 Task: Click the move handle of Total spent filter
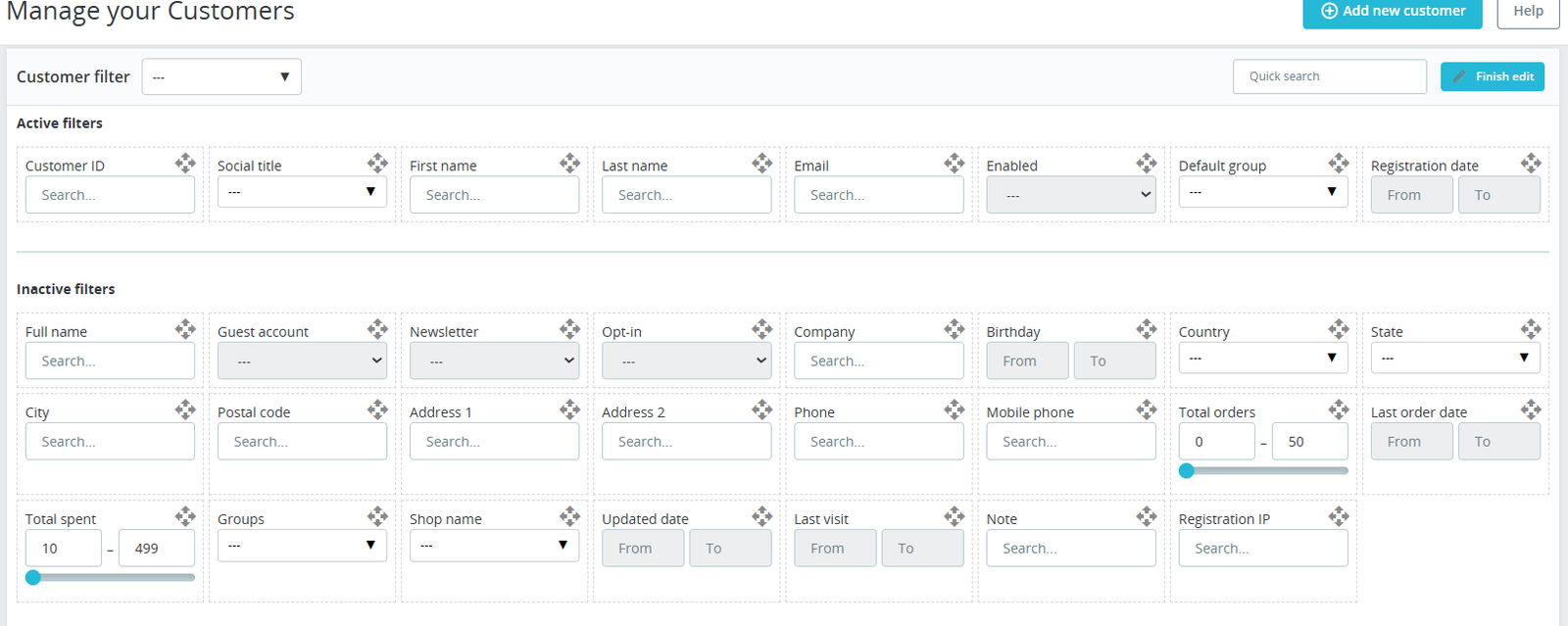(x=185, y=516)
